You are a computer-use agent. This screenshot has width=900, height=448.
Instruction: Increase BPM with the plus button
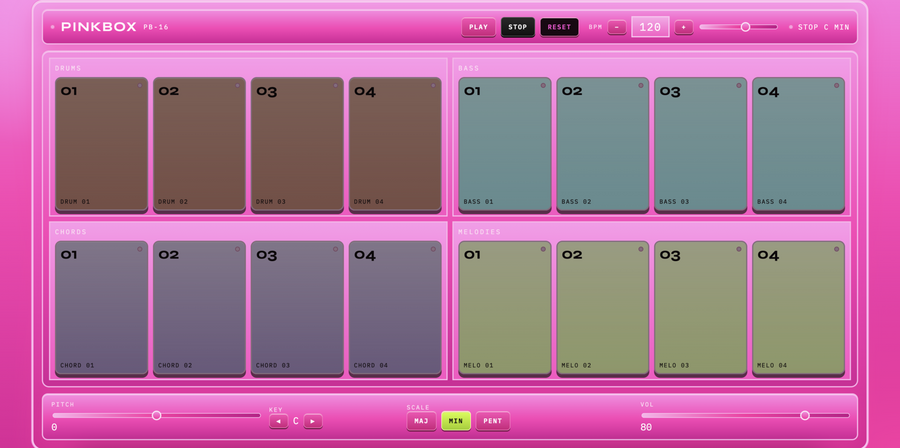point(684,27)
